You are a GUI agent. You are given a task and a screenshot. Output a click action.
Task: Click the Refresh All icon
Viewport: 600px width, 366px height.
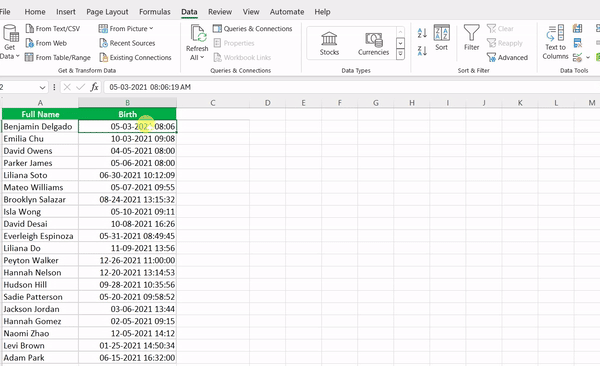click(197, 34)
